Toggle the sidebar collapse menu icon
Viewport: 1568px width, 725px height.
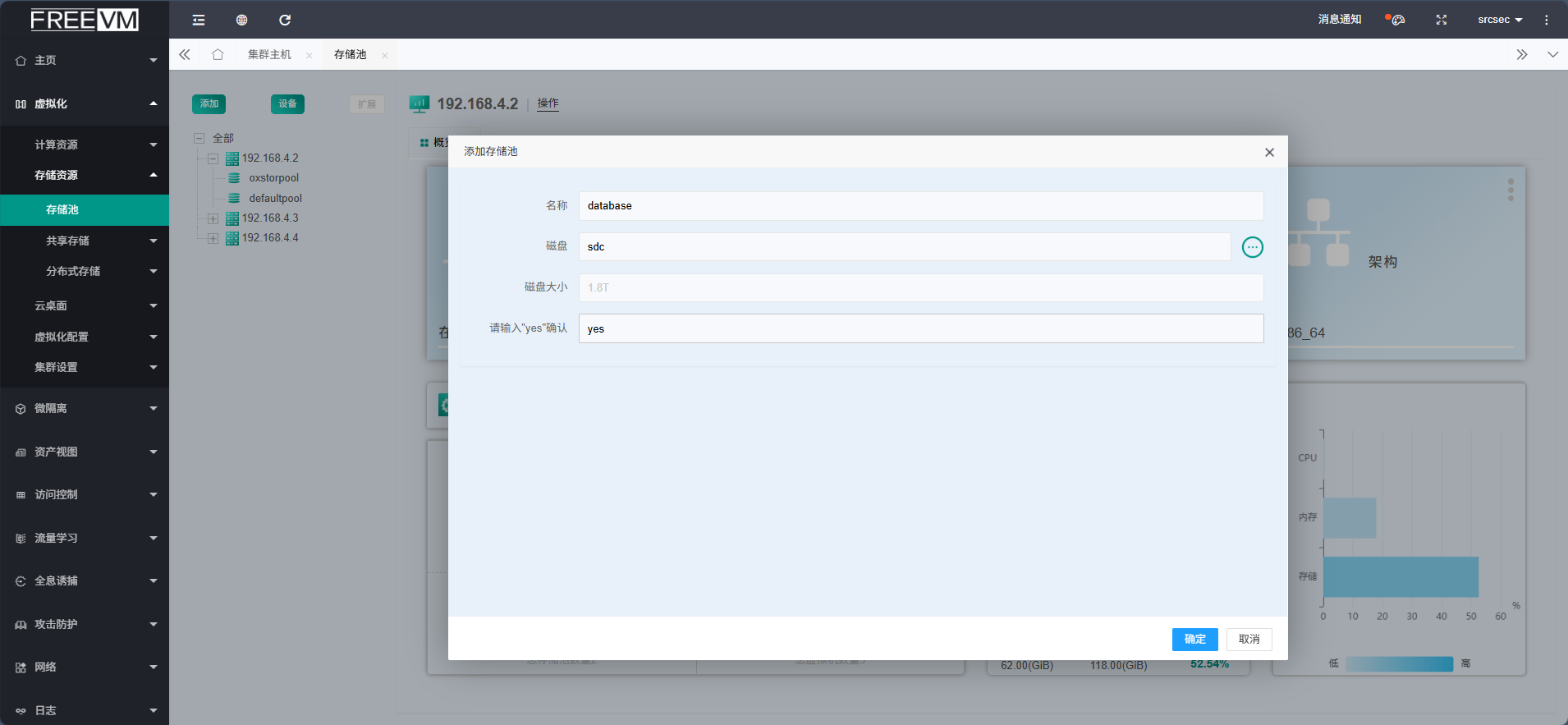199,20
